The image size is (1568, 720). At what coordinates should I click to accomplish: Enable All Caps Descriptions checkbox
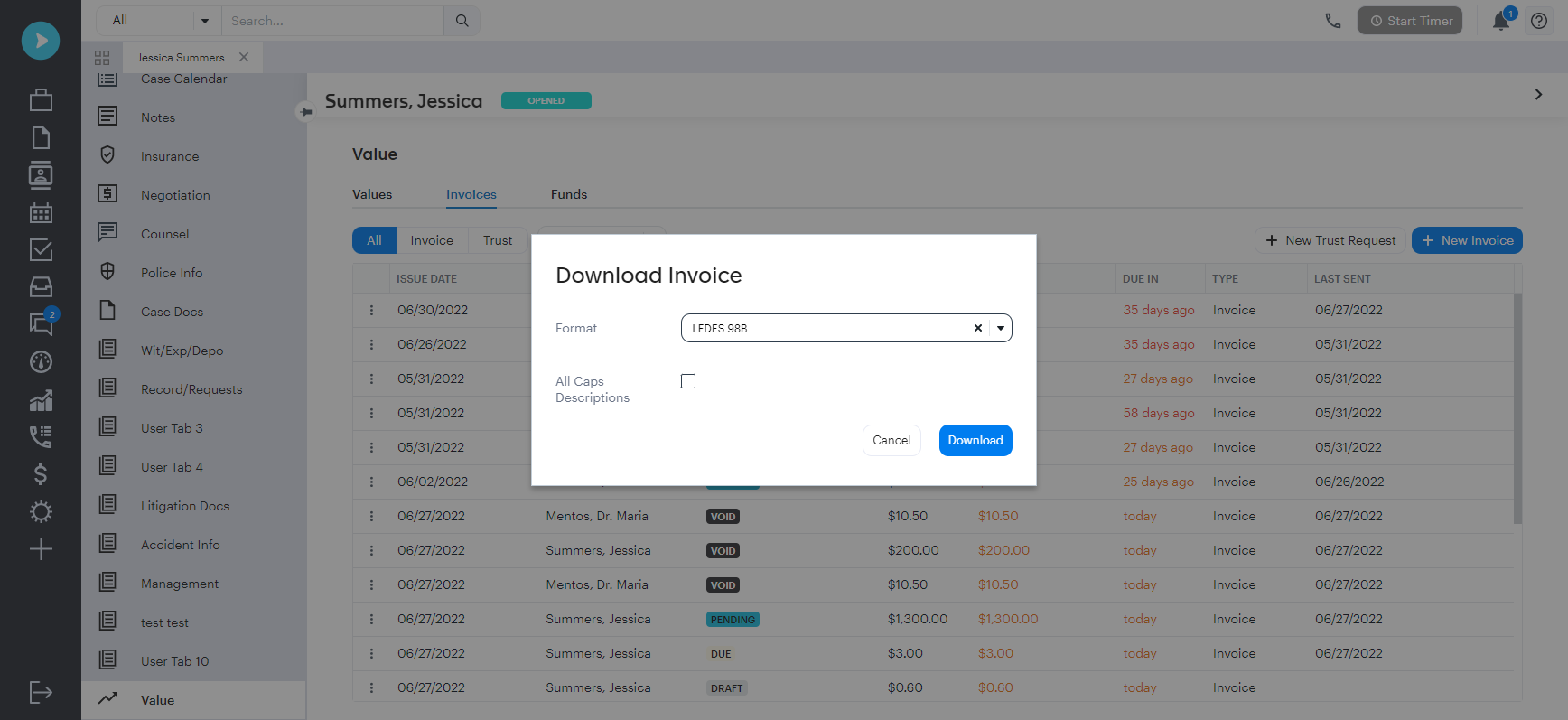(x=688, y=381)
